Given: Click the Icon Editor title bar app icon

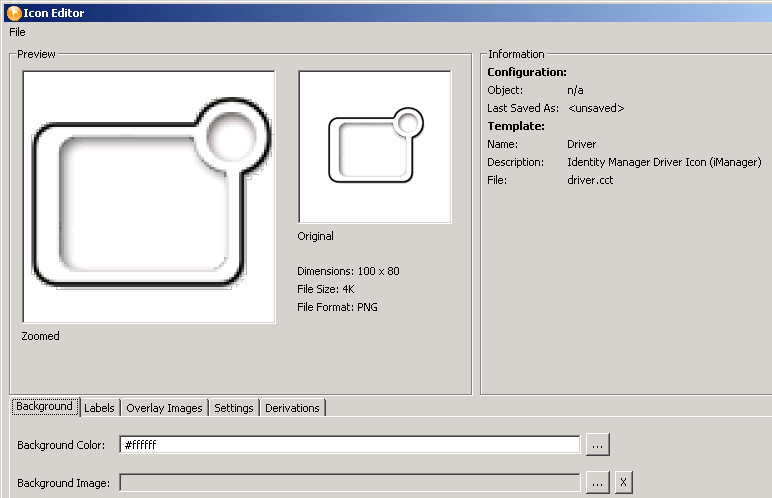Looking at the screenshot, I should tap(14, 13).
